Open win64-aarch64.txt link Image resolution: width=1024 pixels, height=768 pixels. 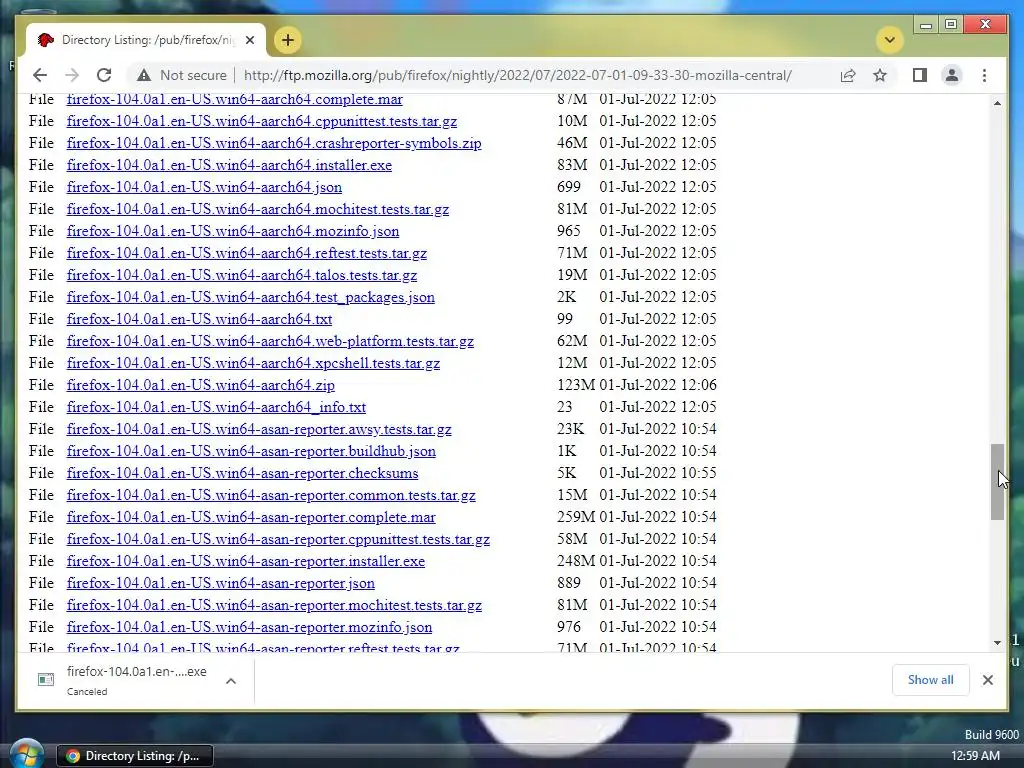[x=199, y=319]
